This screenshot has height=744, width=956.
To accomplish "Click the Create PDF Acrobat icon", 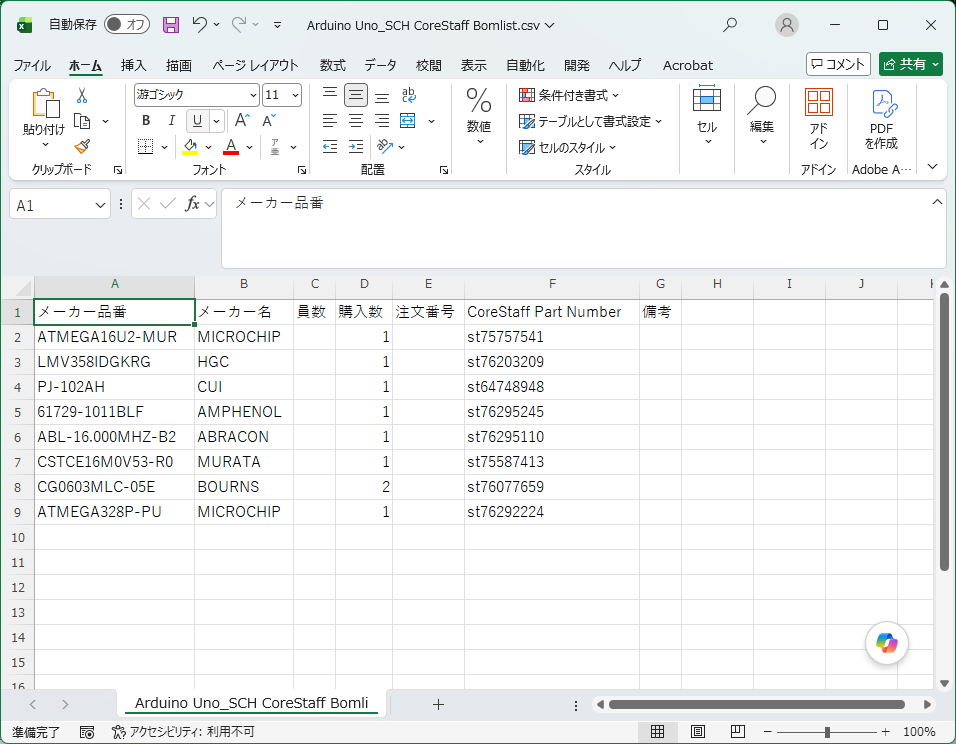I will [x=882, y=119].
